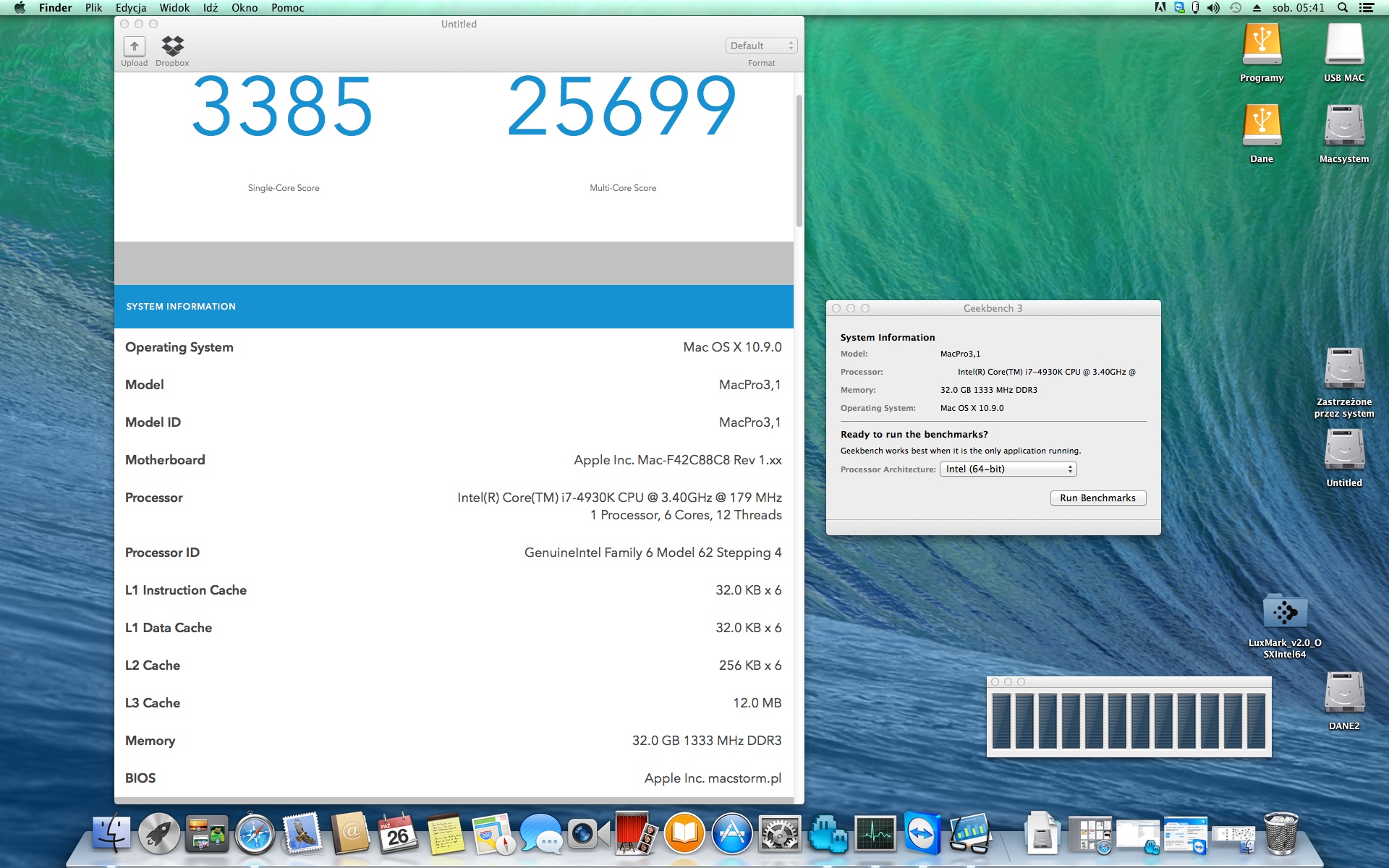Click the eject icon in menu bar
The width and height of the screenshot is (1389, 868).
tap(1257, 8)
